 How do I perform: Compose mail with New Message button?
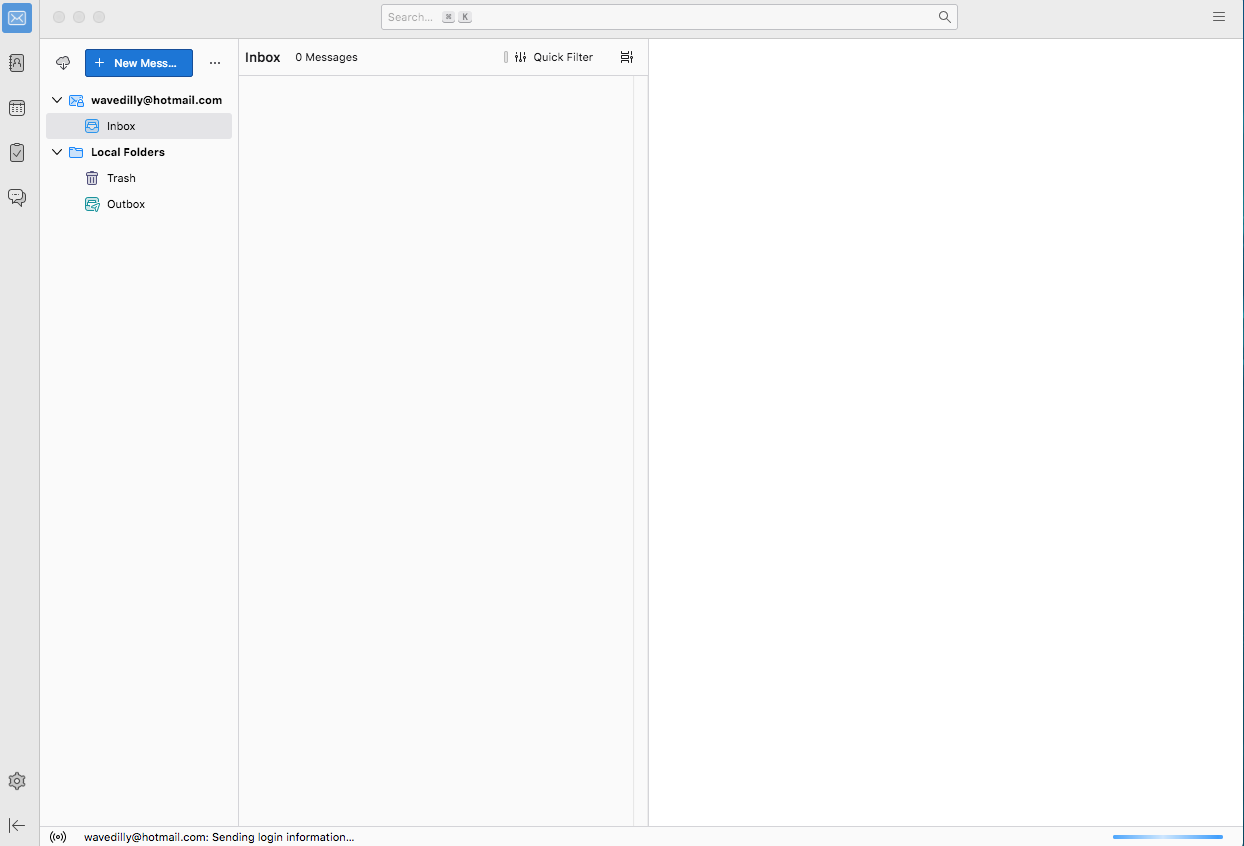coord(139,63)
